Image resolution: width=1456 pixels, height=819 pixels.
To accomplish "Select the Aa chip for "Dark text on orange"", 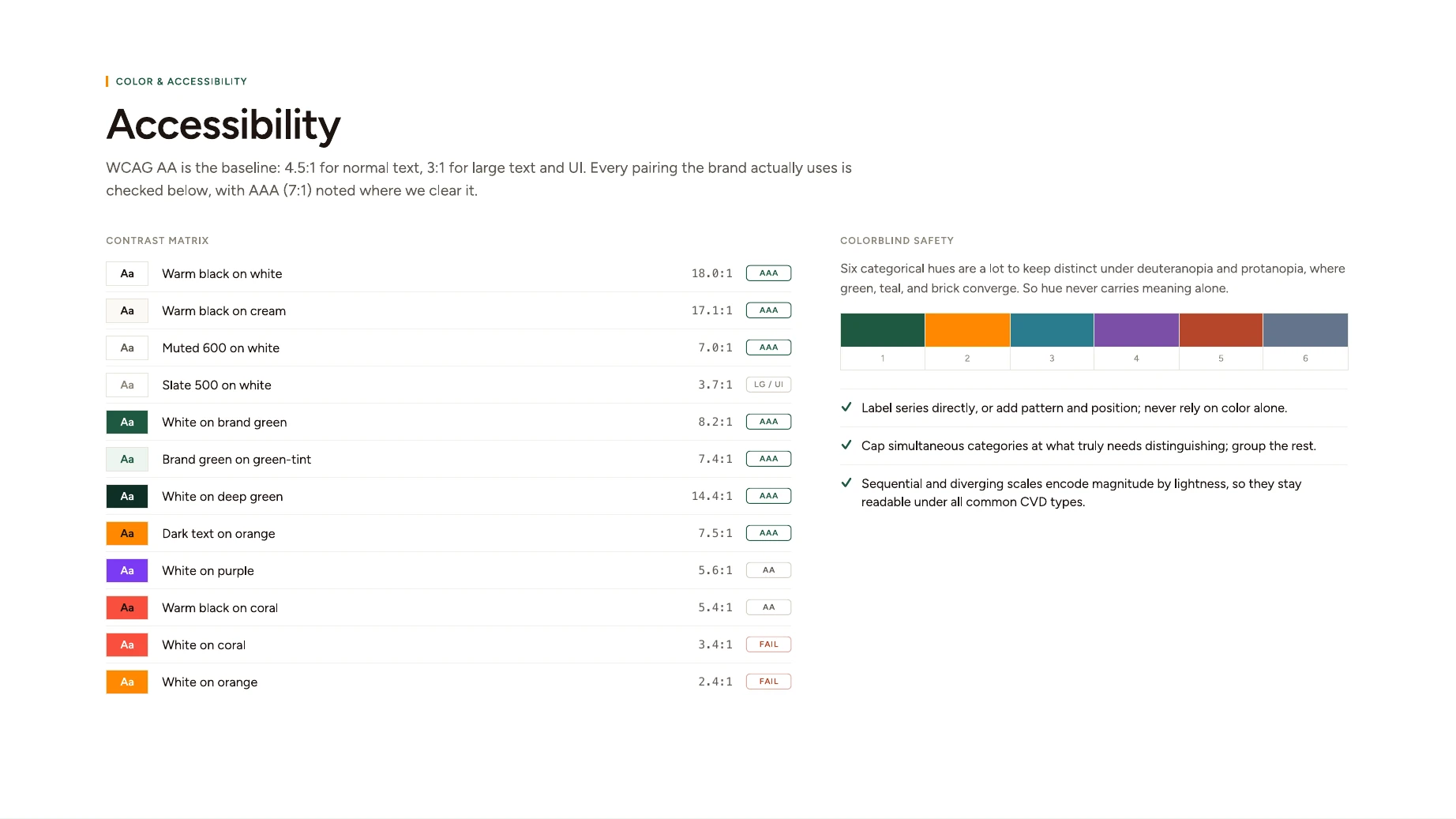I will click(127, 534).
